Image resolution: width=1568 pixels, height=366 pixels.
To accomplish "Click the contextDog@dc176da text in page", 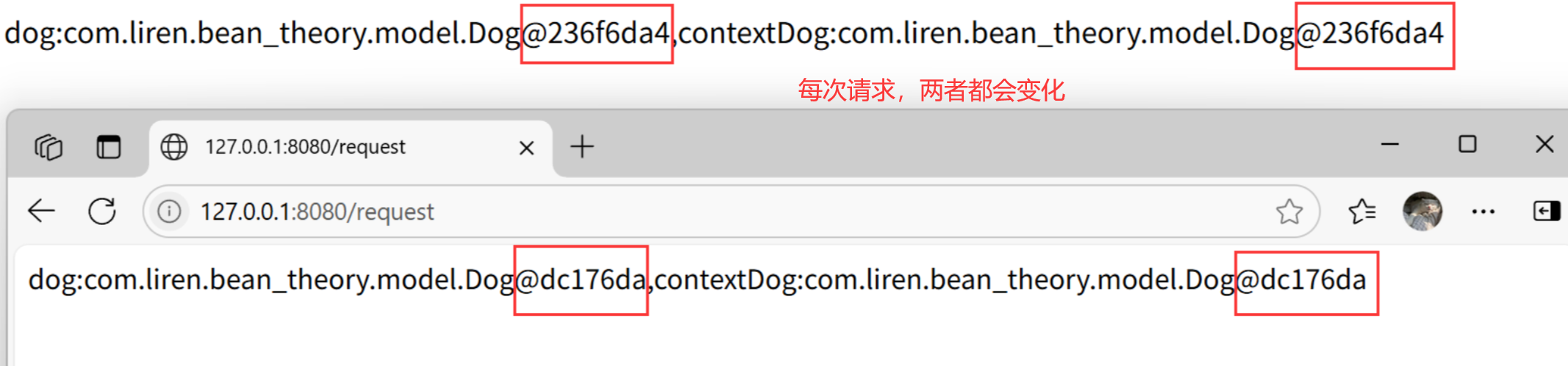I will tap(1010, 280).
